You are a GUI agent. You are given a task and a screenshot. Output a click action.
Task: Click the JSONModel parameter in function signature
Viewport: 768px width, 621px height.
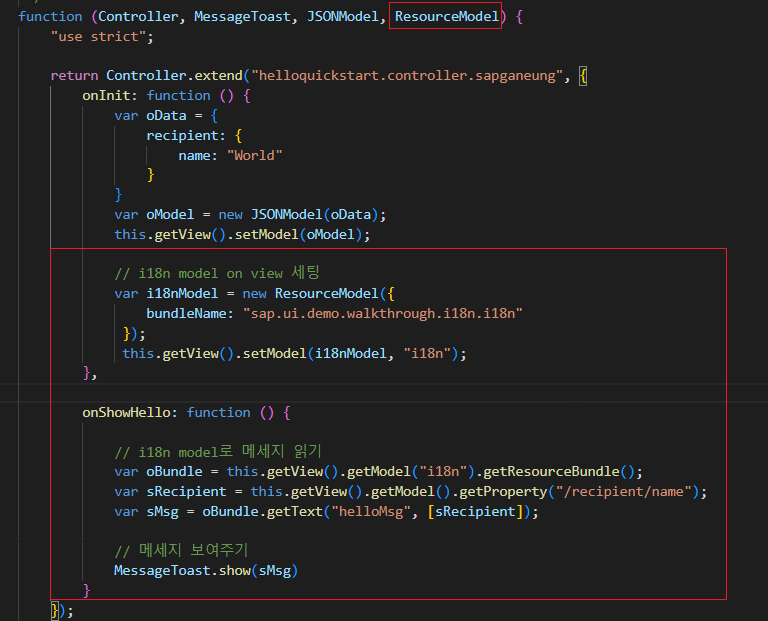(x=342, y=17)
